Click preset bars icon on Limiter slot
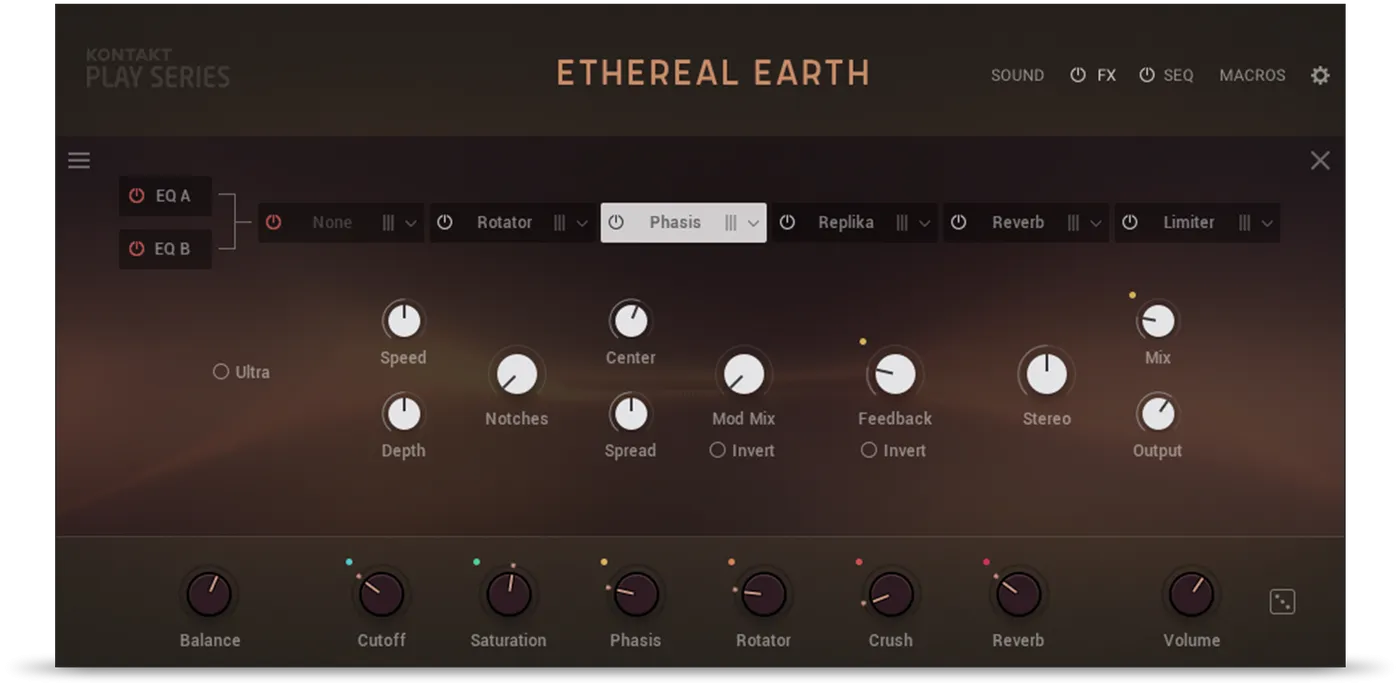The image size is (1400, 686). tap(1244, 223)
